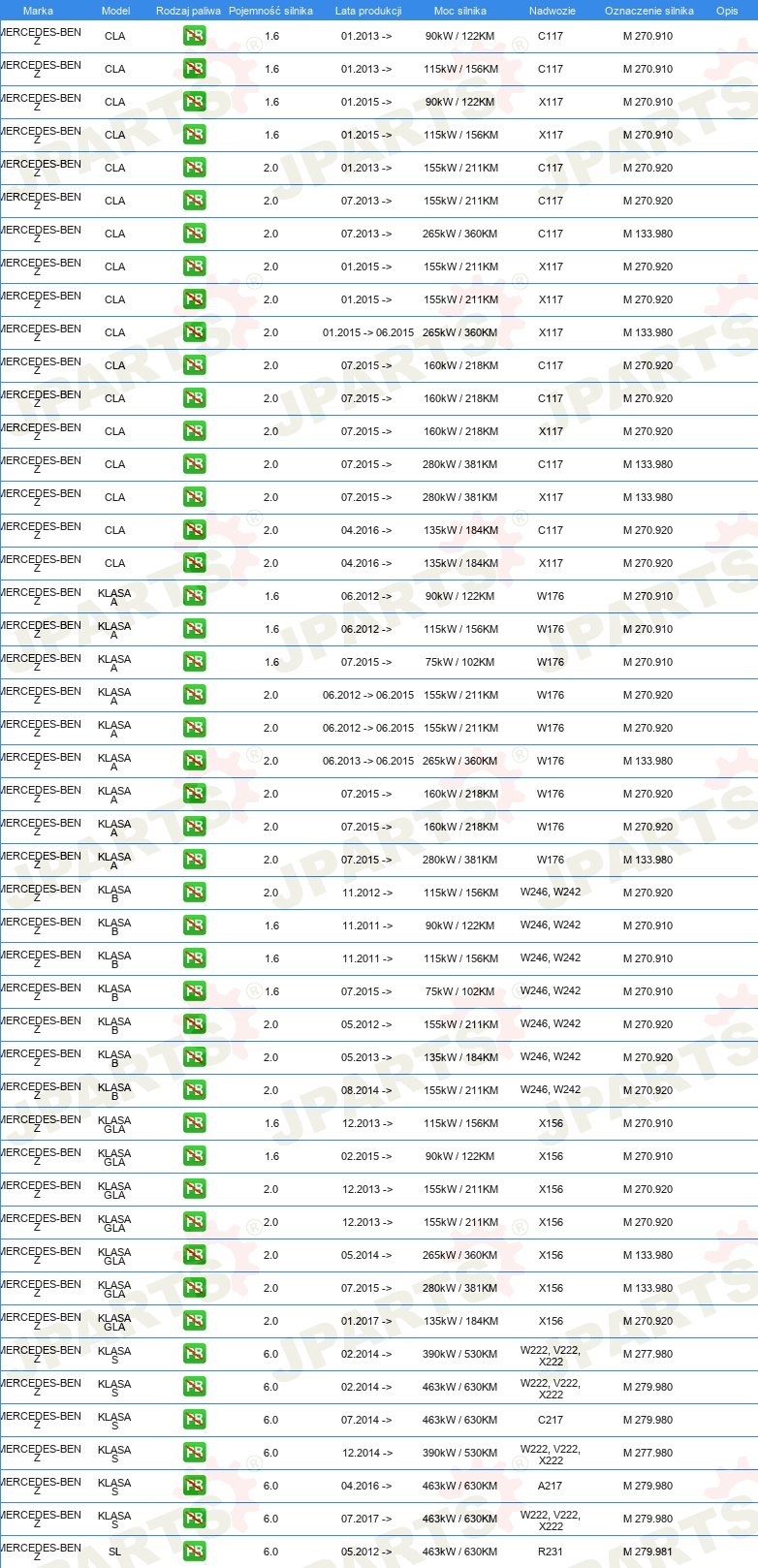Click the Oznaczenie silnika column header
The image size is (758, 1568).
tap(648, 11)
